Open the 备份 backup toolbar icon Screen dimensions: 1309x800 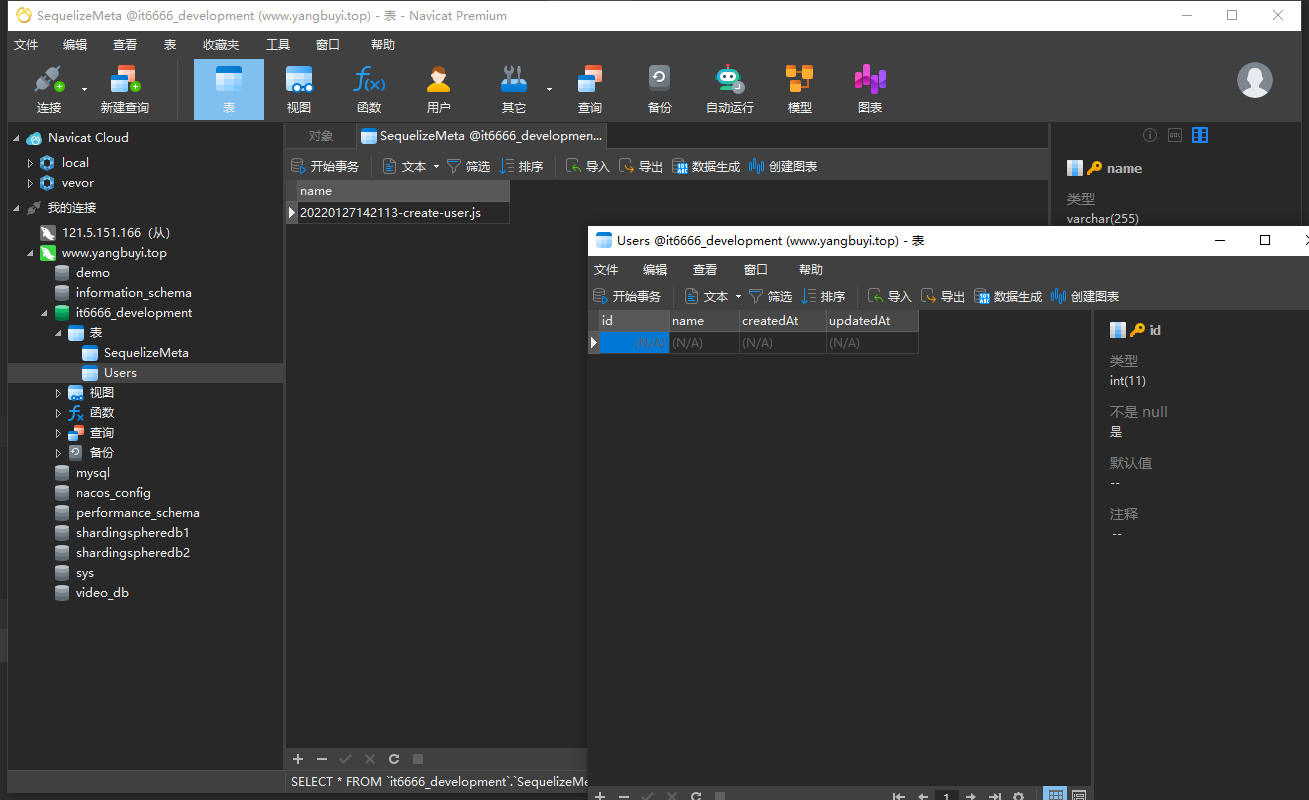[659, 90]
